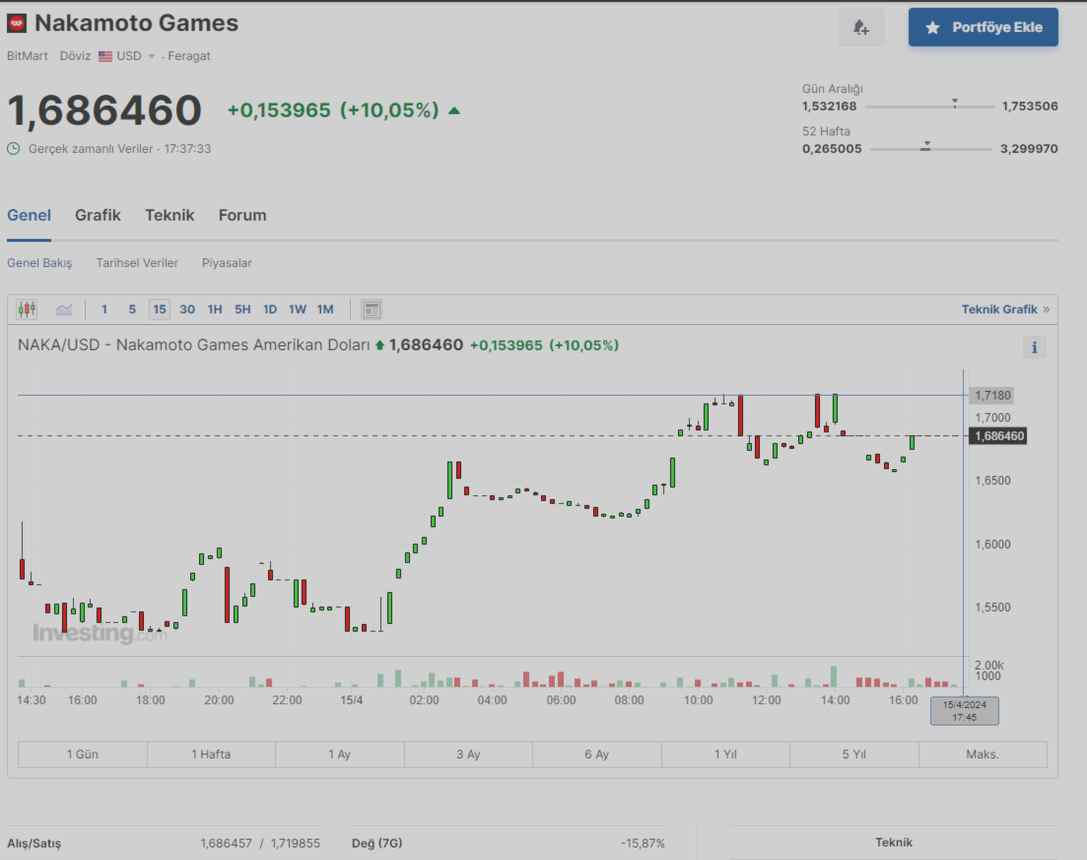Select the area chart type icon
Screen dimensions: 1087x860
click(64, 309)
